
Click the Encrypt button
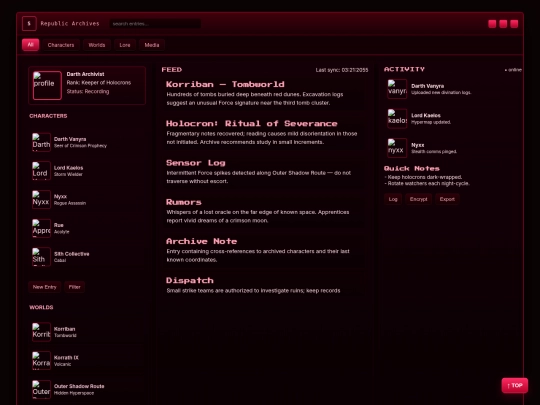[x=418, y=199]
